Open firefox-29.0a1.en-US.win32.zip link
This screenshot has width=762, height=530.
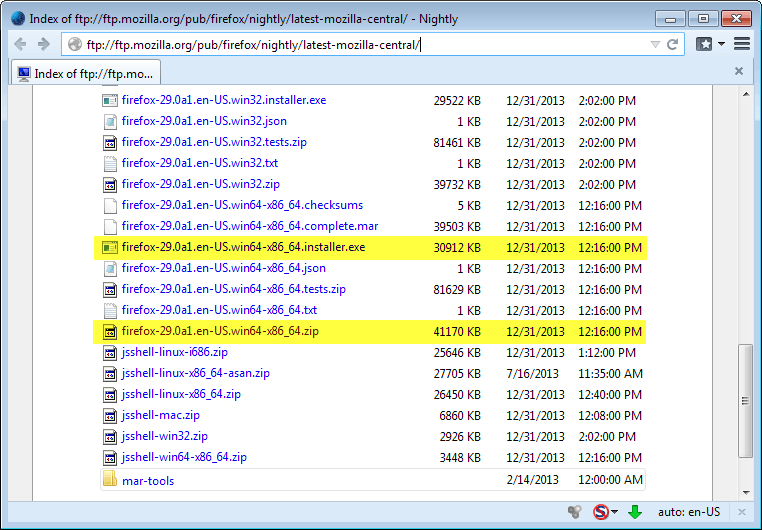coord(200,184)
